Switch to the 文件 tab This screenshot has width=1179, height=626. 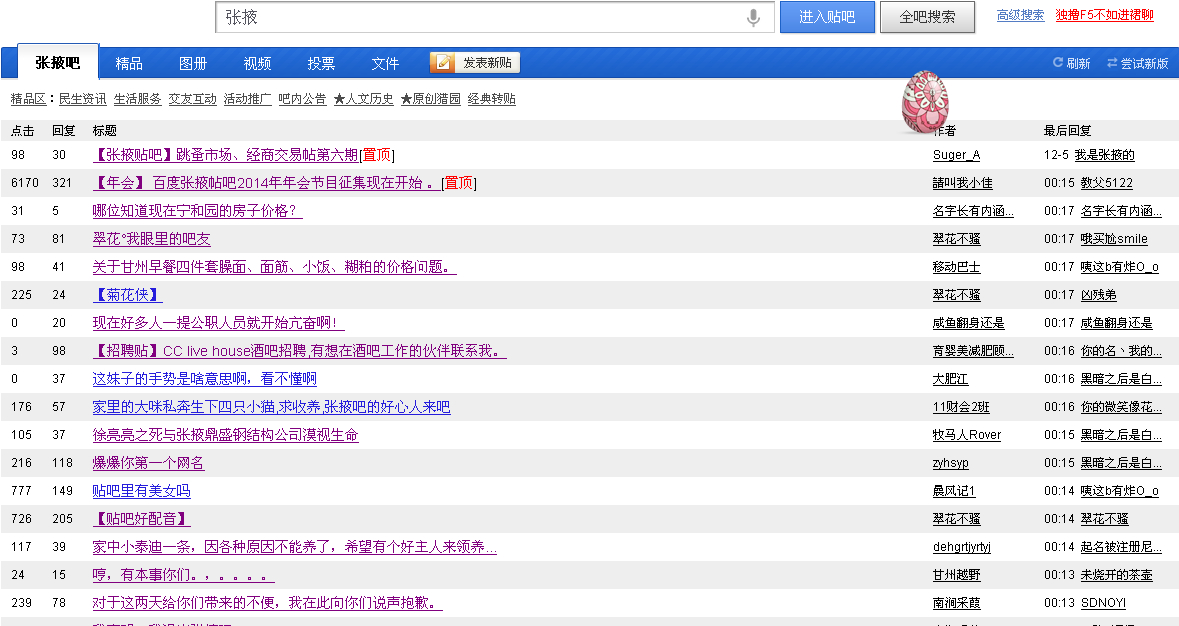click(385, 64)
